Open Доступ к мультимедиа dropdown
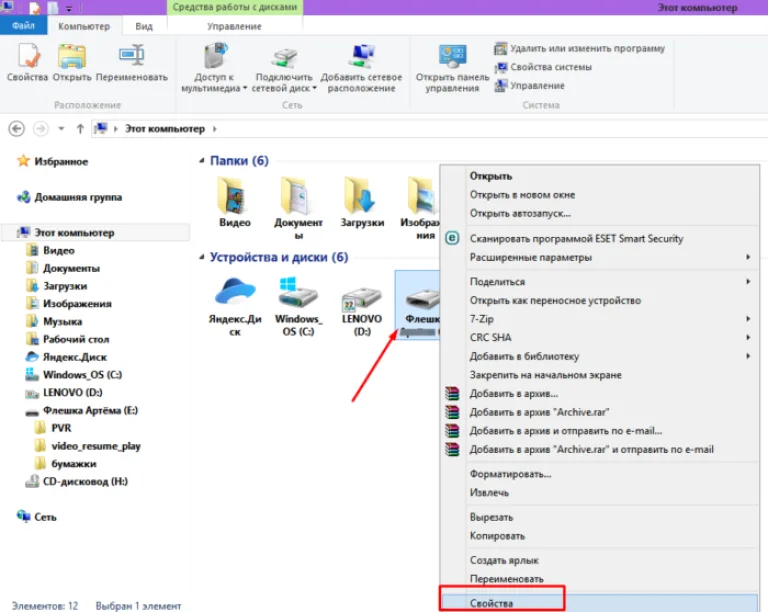This screenshot has width=768, height=612. 214,68
